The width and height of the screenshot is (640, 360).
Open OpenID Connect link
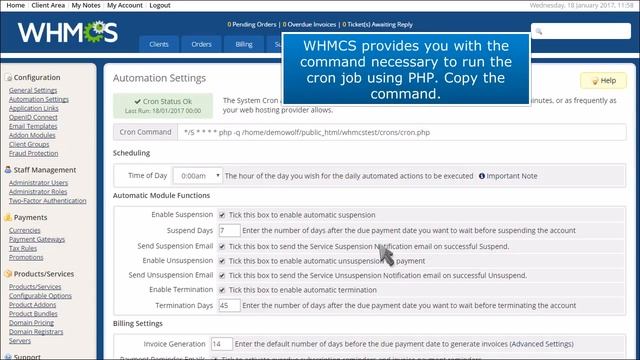pos(33,117)
